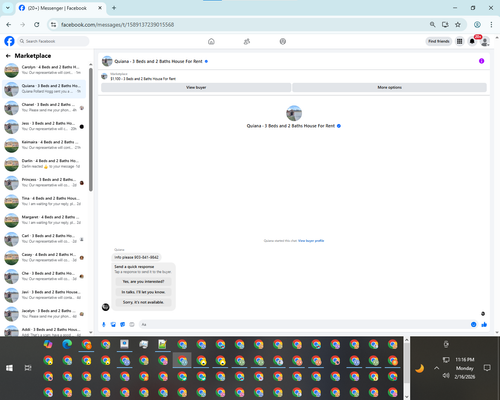The width and height of the screenshot is (500, 400).
Task: Send 'Sorry, it's not available.' quick reply
Action: 143,302
